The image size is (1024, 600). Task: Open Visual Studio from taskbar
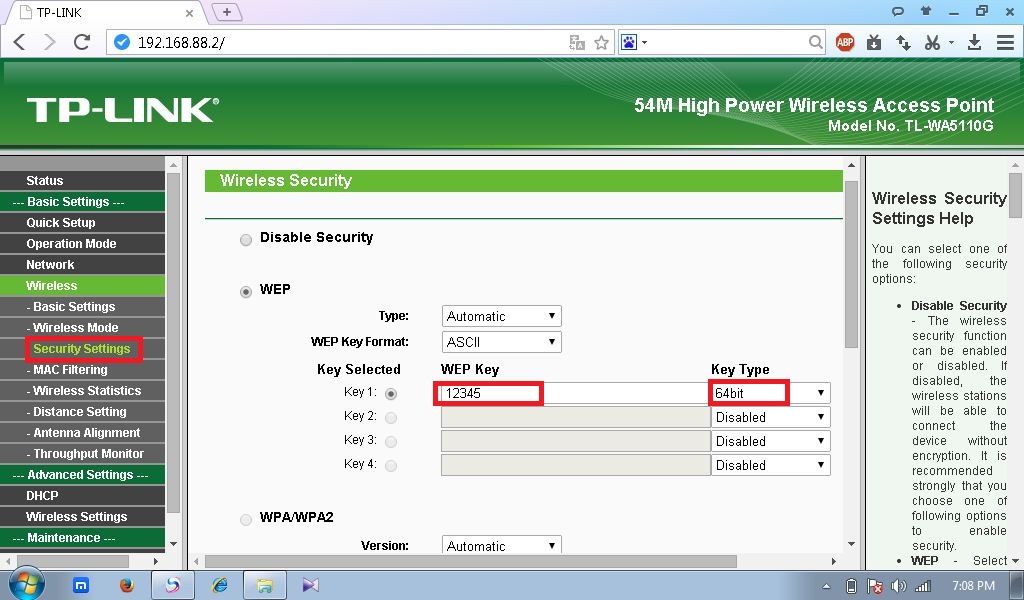tap(310, 585)
